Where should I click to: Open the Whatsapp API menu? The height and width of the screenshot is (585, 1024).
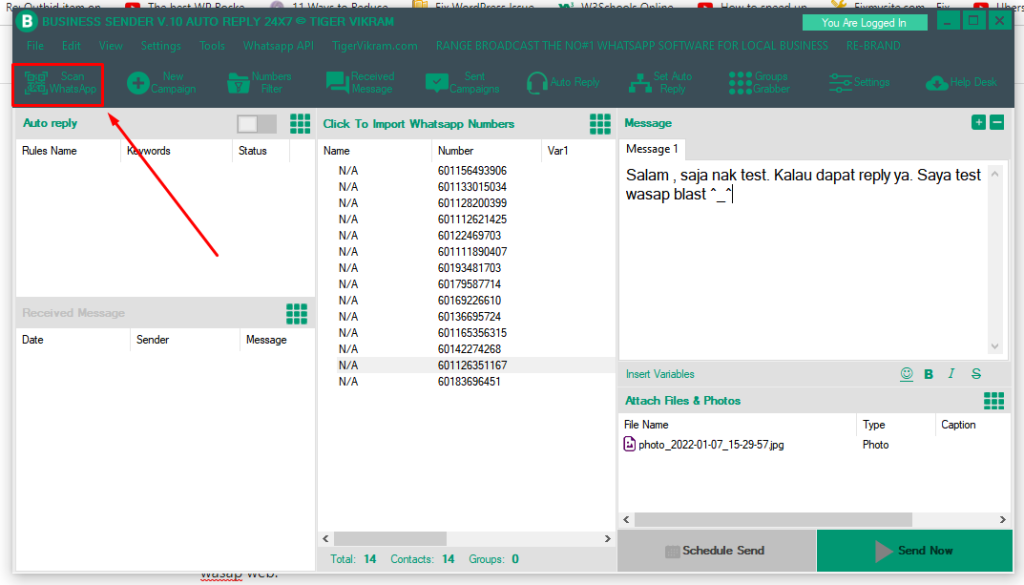coord(278,46)
